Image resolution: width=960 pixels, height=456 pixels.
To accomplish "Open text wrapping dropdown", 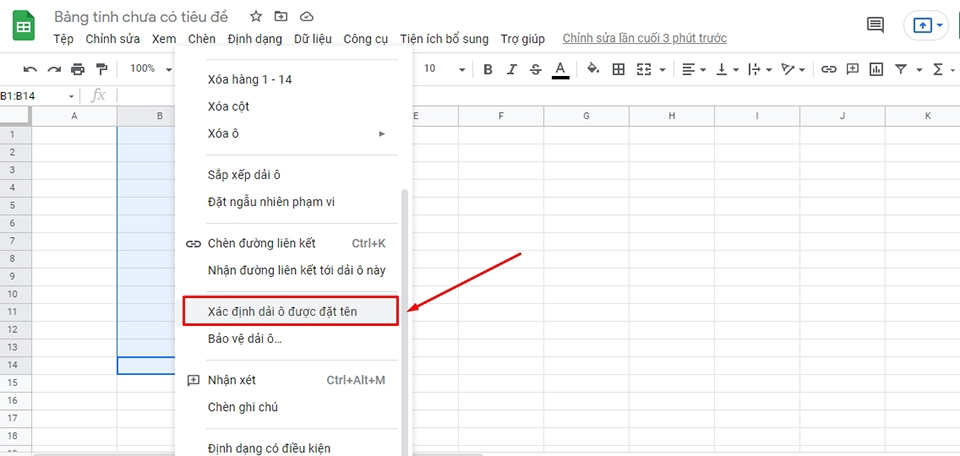I will 760,69.
